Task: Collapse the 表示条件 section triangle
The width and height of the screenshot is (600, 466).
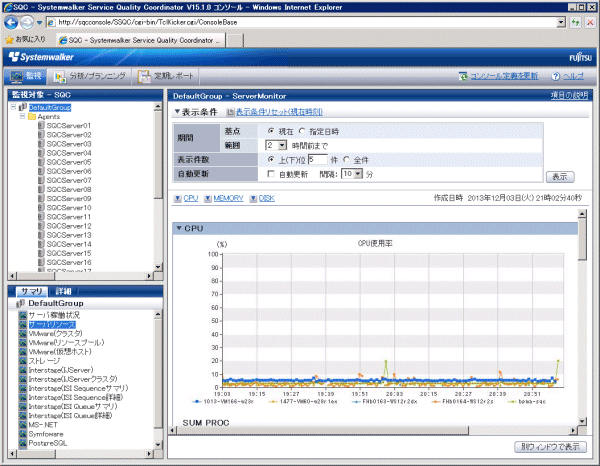Action: click(x=177, y=112)
